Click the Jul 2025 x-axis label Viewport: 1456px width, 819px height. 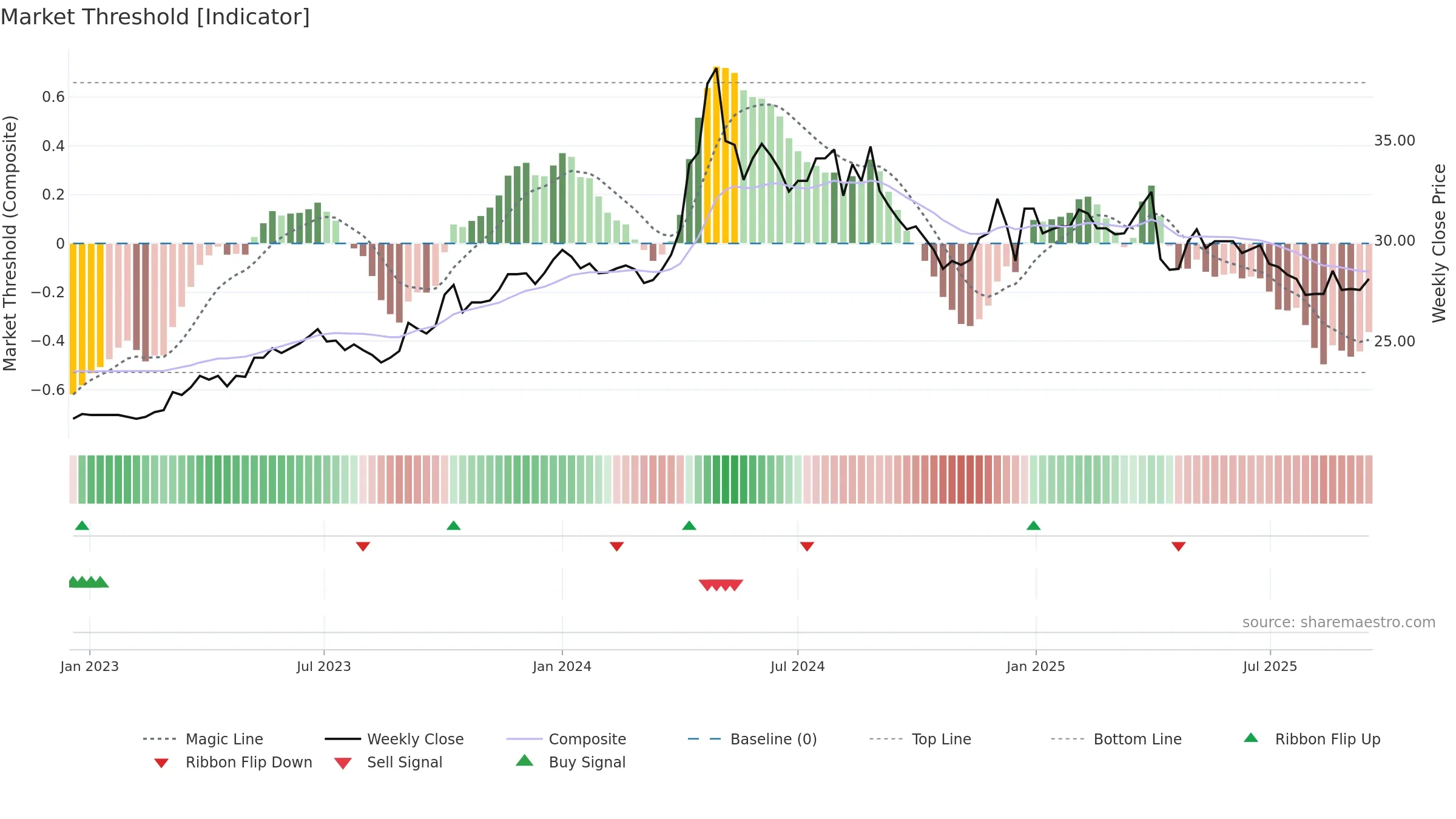pos(1270,666)
